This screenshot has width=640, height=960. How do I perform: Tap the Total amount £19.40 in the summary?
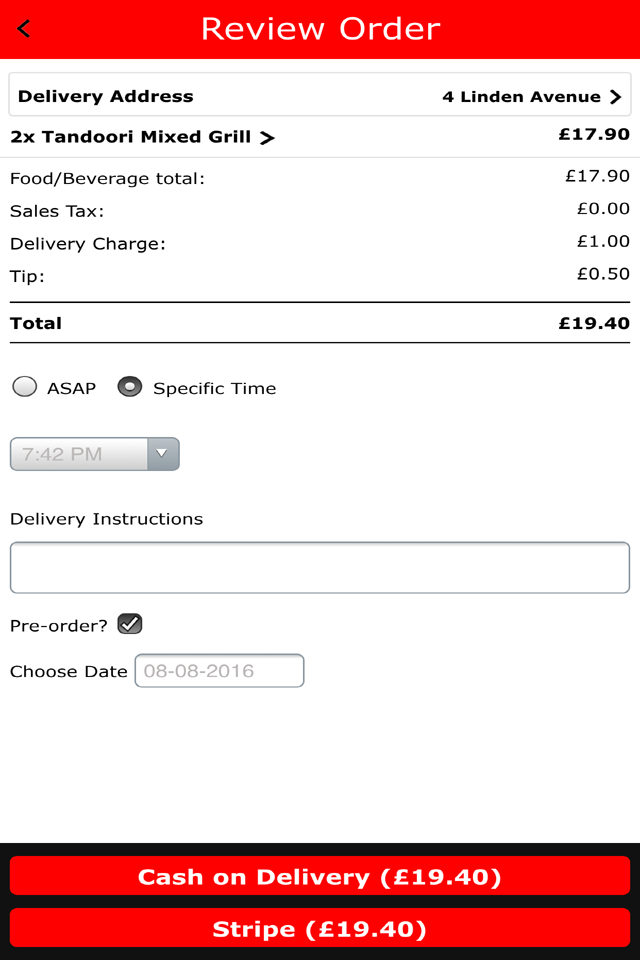click(x=594, y=323)
